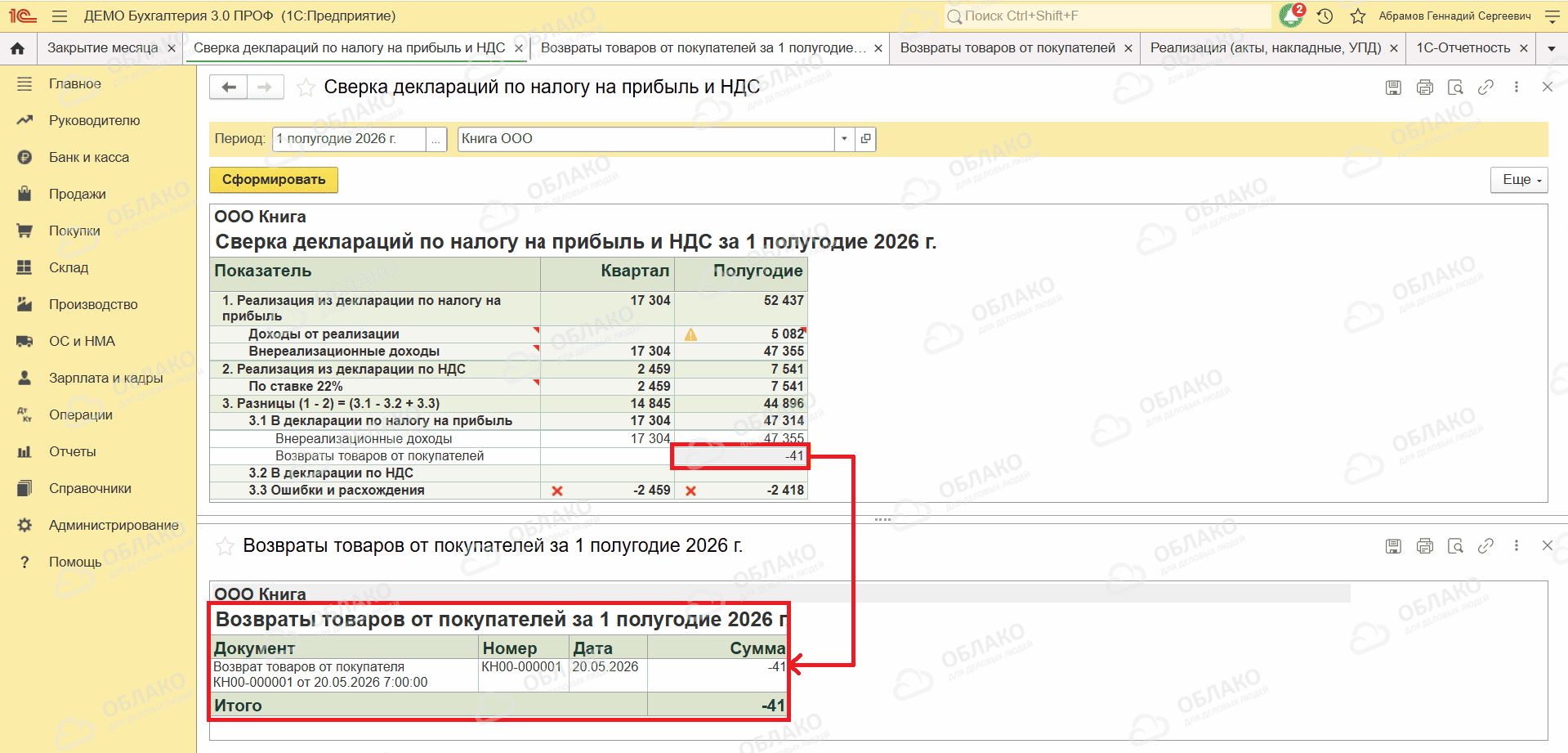Add reconciliation report to favorites star

(306, 87)
